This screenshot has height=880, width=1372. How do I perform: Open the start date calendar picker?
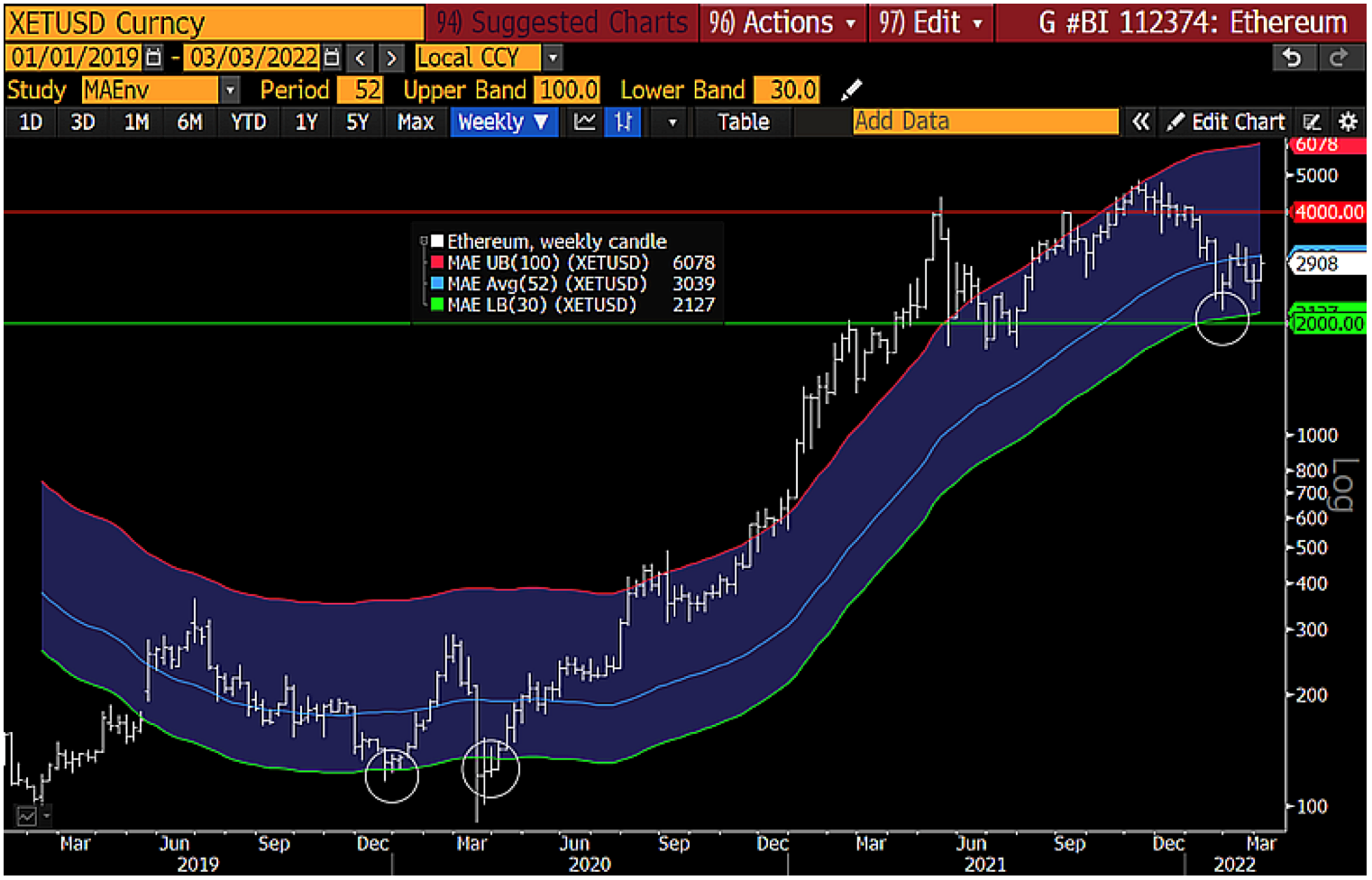point(154,58)
